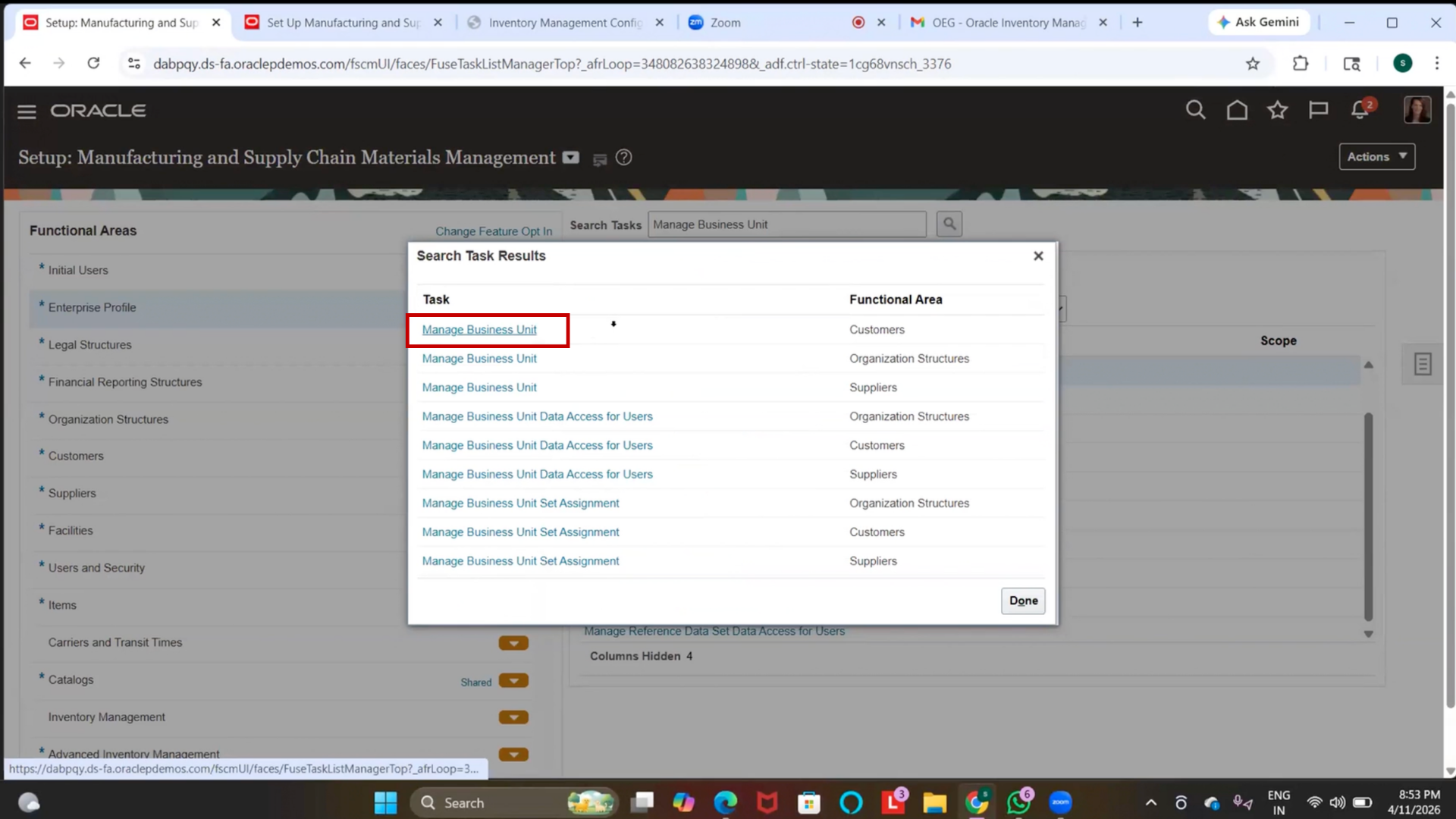Switch to OEG Oracle Inventory Gmail tab
1456x819 pixels.
coord(1009,23)
